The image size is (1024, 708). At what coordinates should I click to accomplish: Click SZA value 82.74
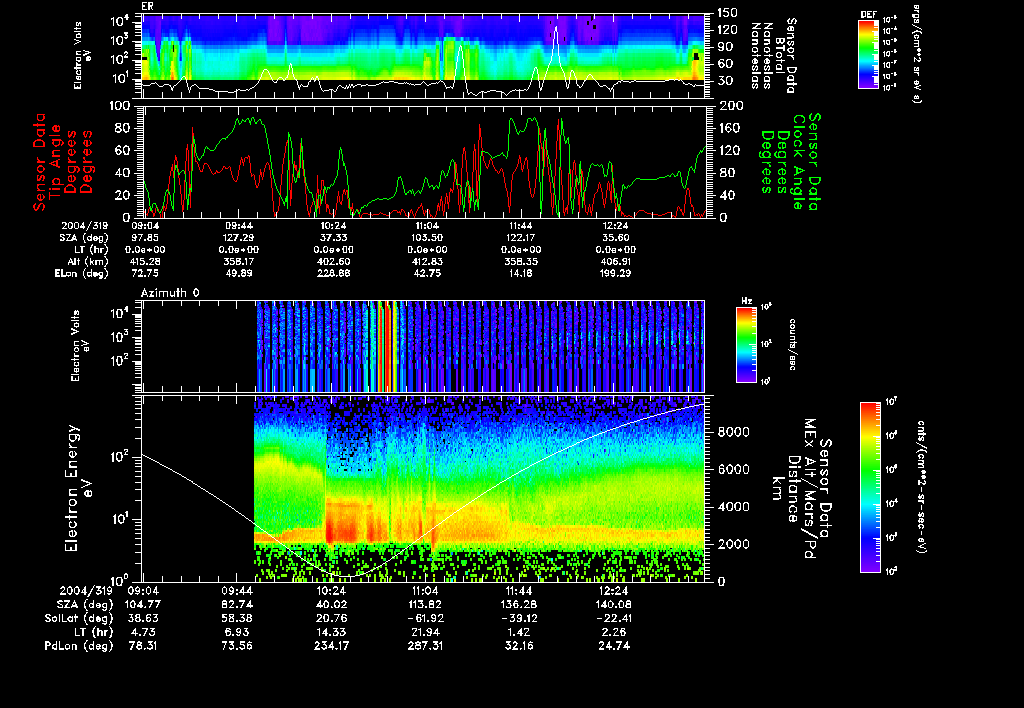tap(237, 605)
